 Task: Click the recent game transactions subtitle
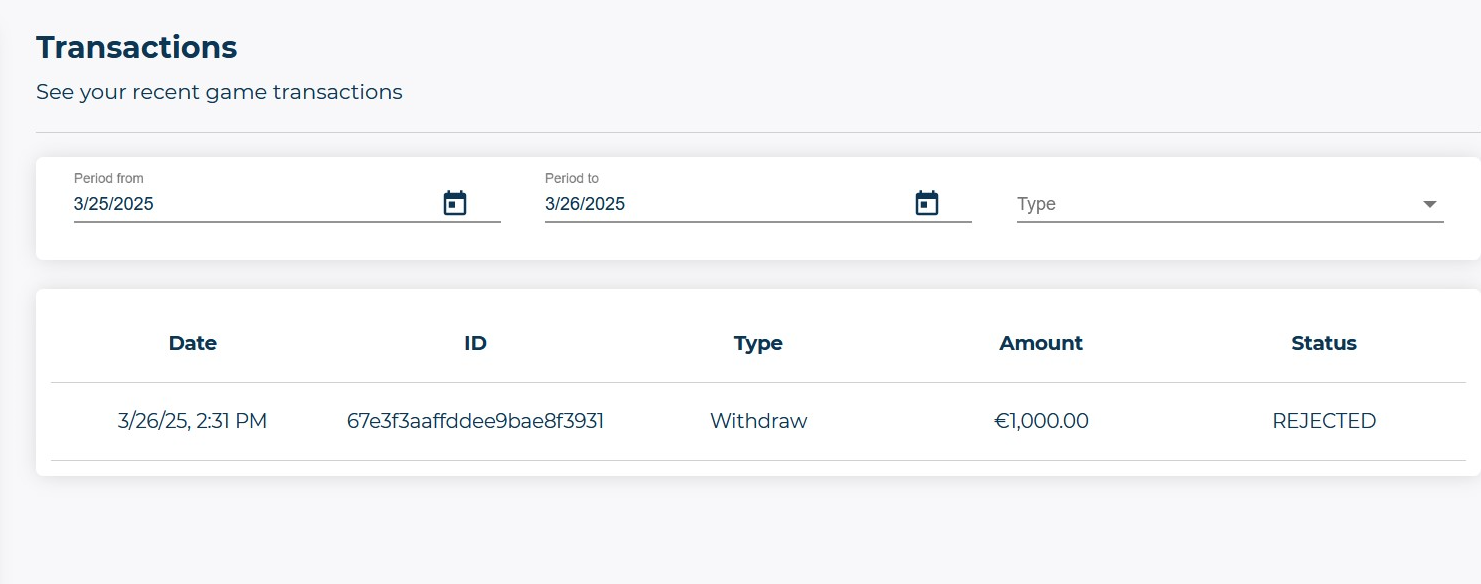point(219,92)
